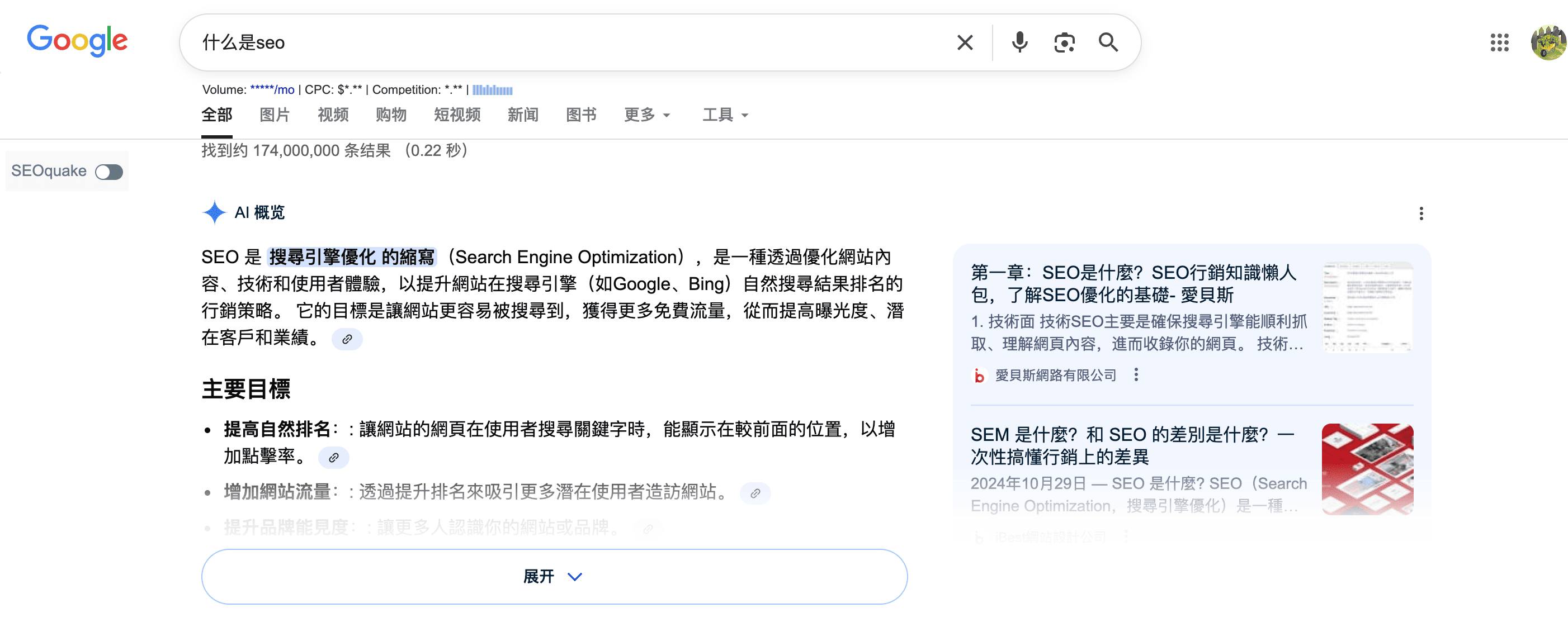Click the profile avatar picture
This screenshot has width=1568, height=627.
click(x=1548, y=42)
